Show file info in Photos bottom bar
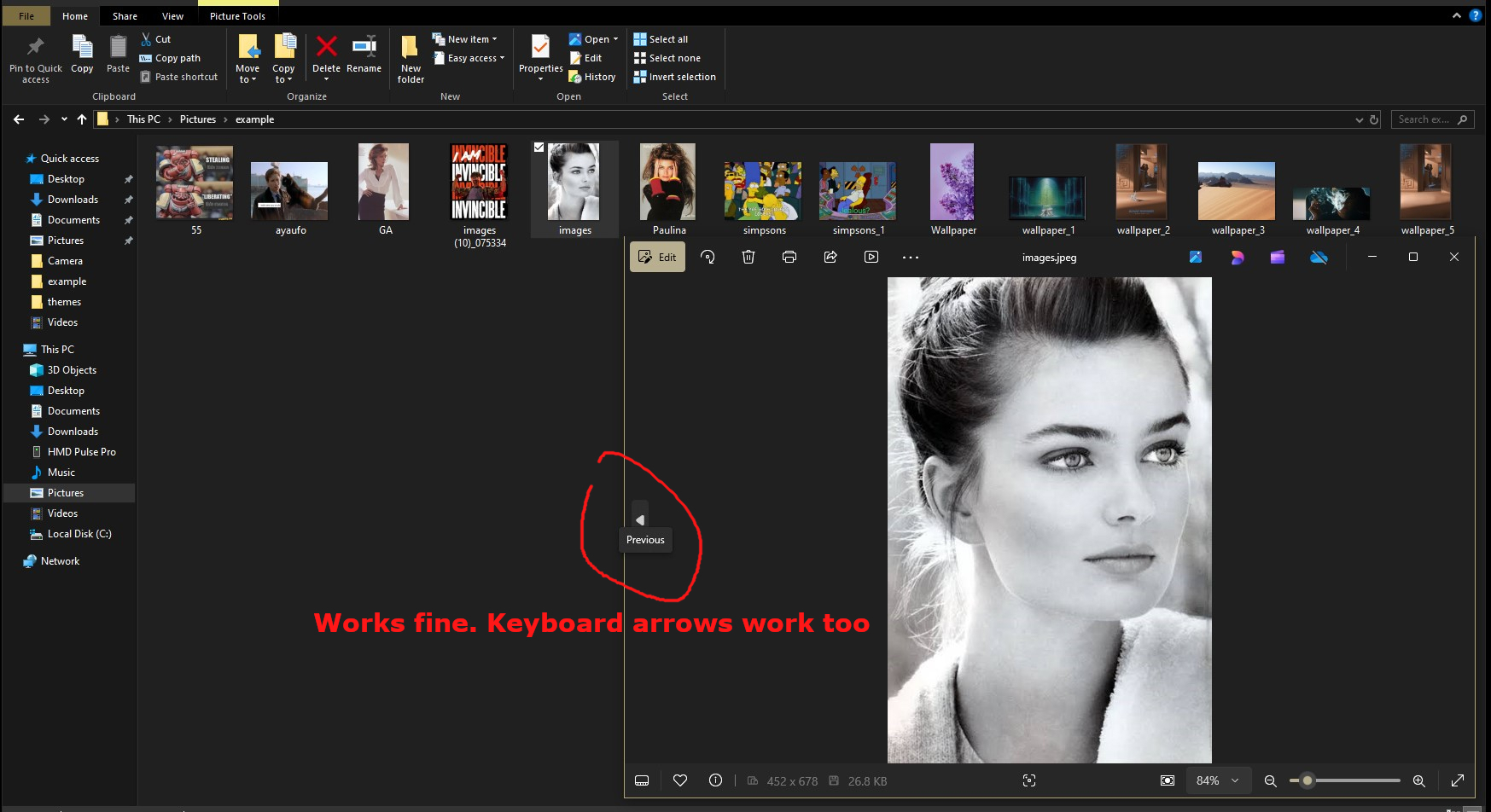1491x812 pixels. [x=716, y=780]
